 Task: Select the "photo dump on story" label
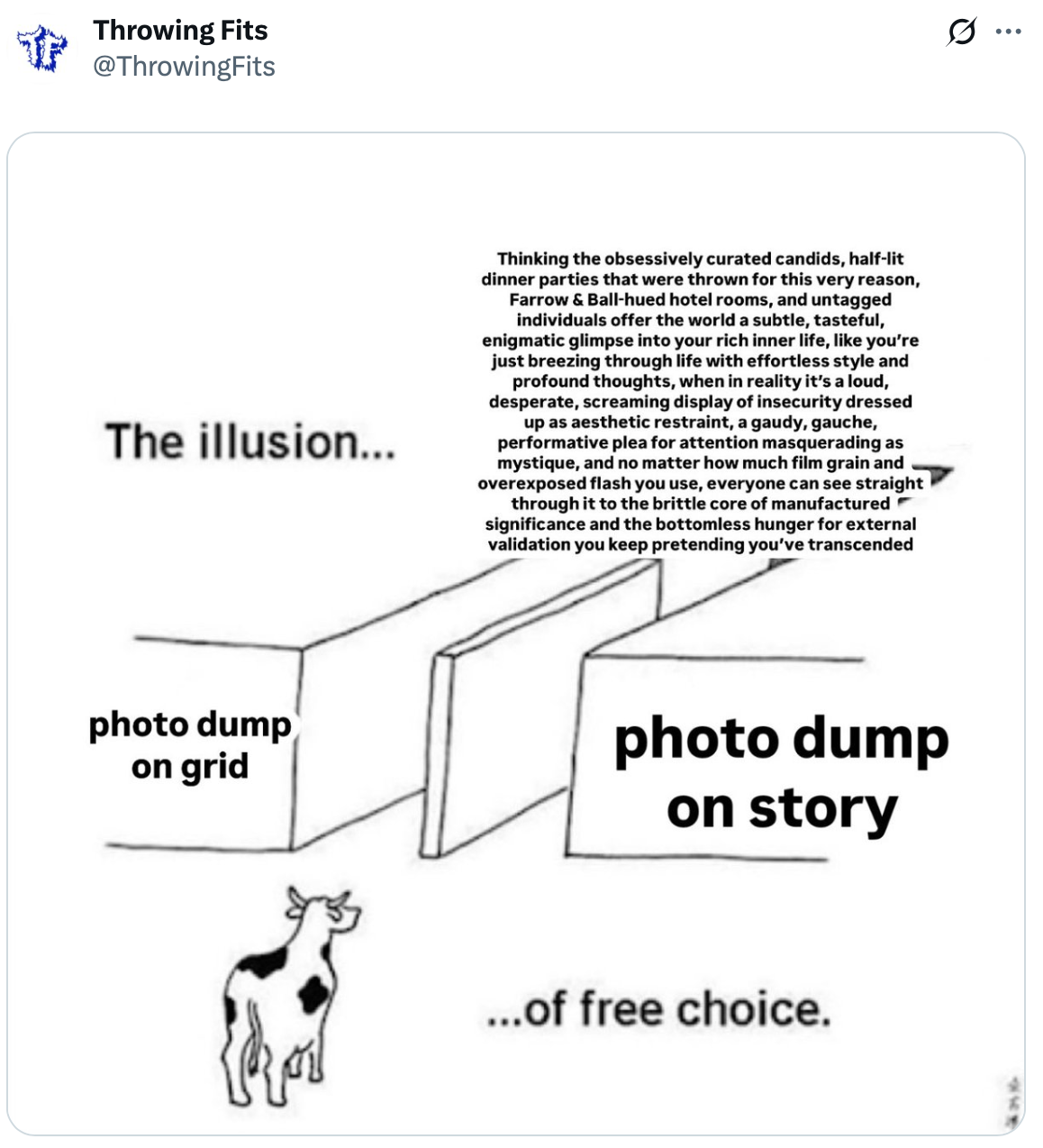click(x=781, y=773)
